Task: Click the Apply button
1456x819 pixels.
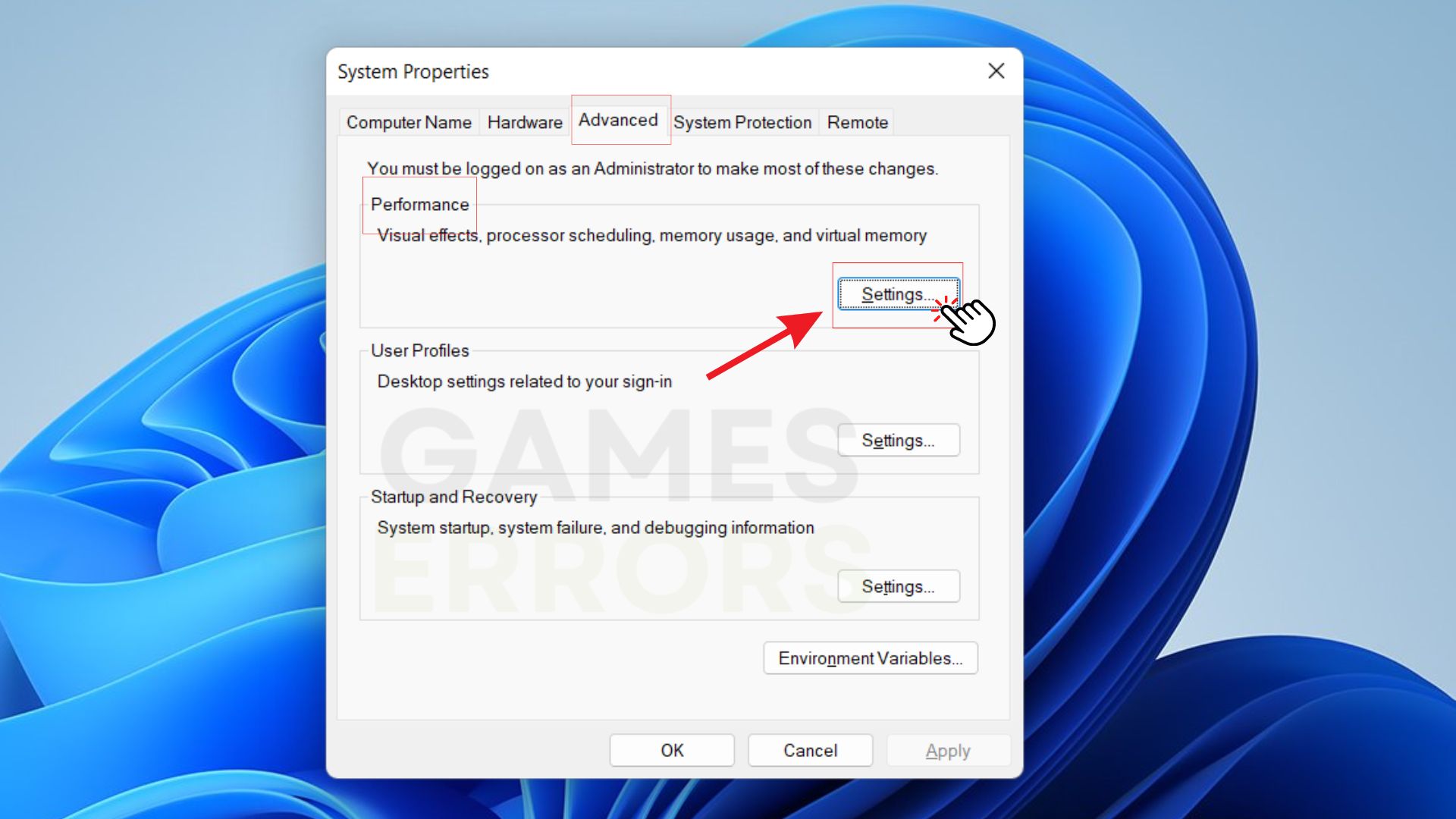Action: 947,751
